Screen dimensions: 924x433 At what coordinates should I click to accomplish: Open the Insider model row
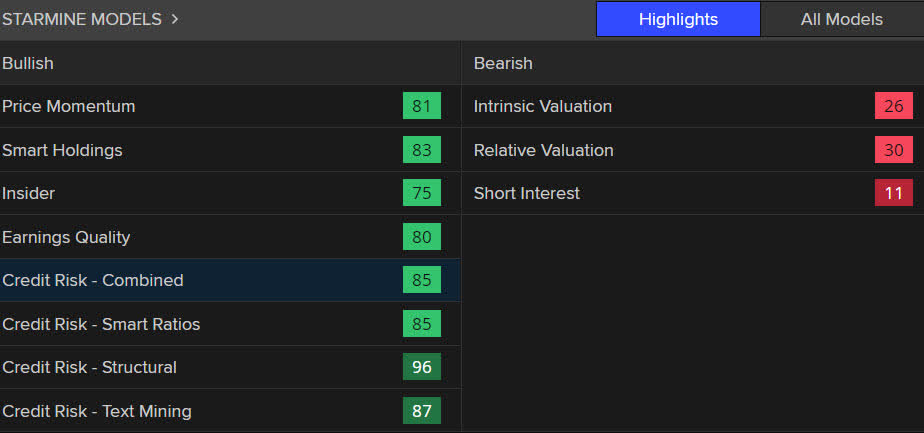230,193
